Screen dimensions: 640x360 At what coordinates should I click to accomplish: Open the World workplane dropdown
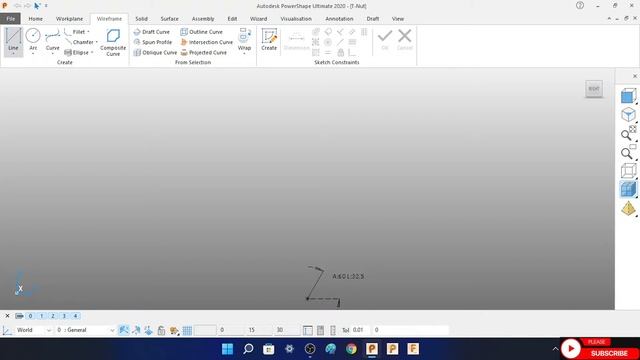(34, 330)
